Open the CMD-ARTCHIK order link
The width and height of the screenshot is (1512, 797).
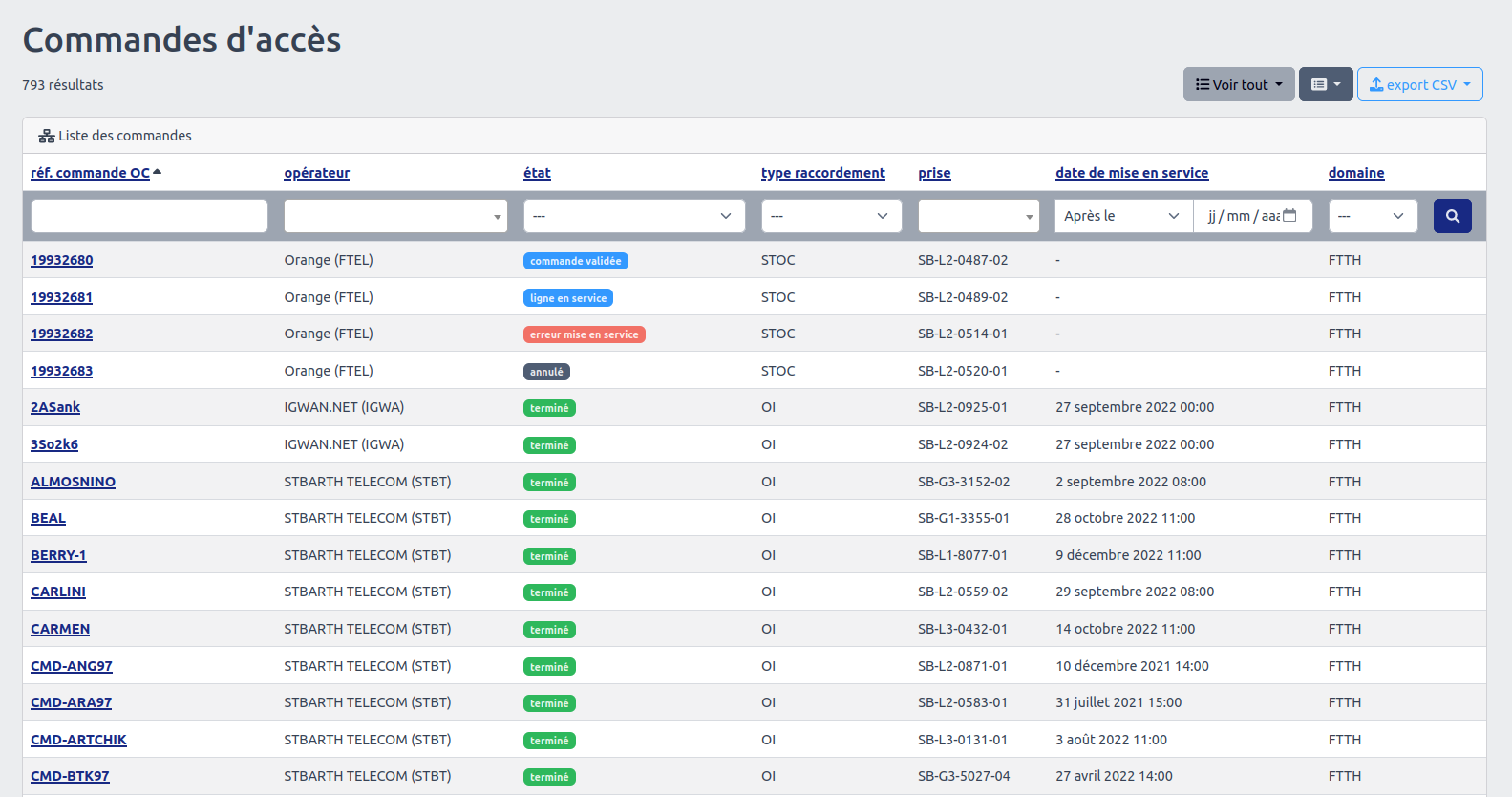(x=78, y=740)
